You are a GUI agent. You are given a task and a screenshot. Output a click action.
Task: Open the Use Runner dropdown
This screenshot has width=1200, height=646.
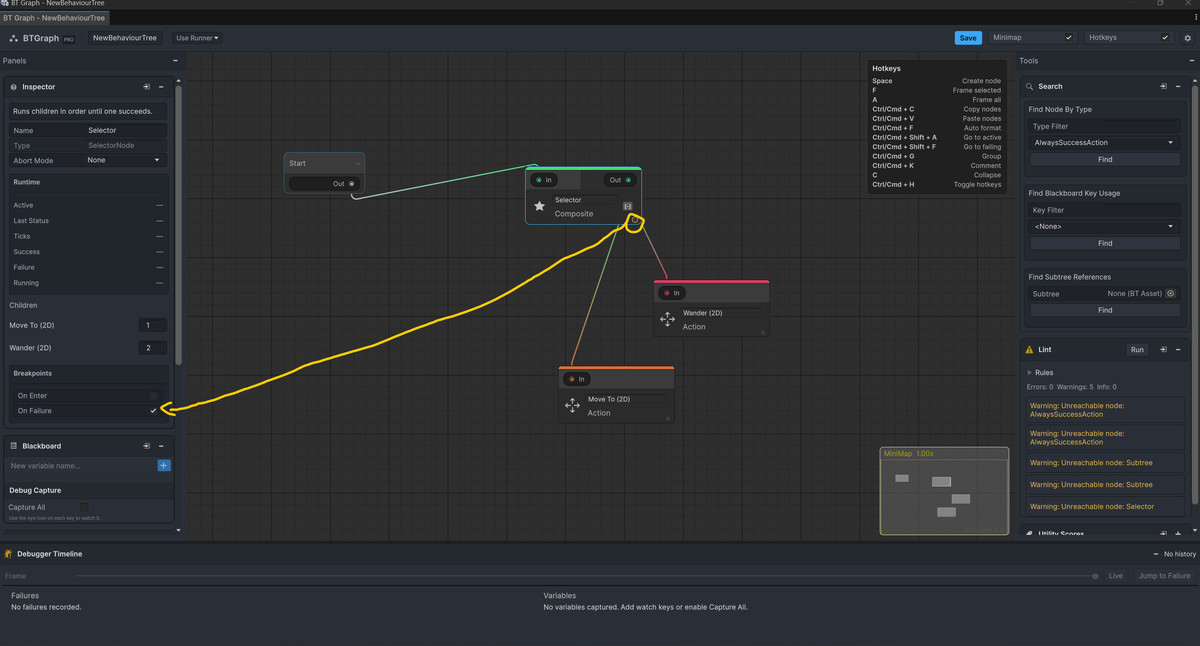point(198,38)
